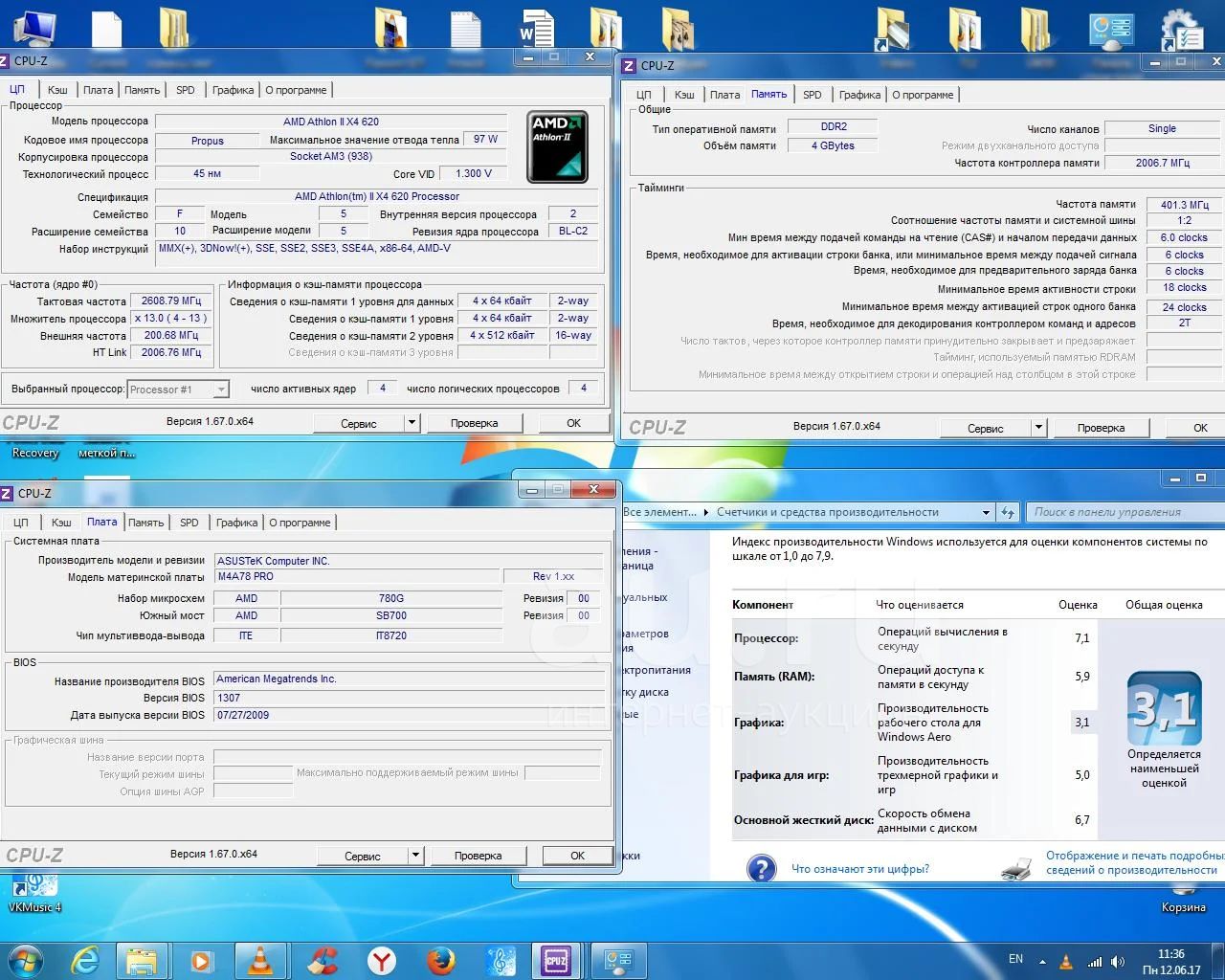Open Yandex Browser from the taskbar

[x=382, y=960]
